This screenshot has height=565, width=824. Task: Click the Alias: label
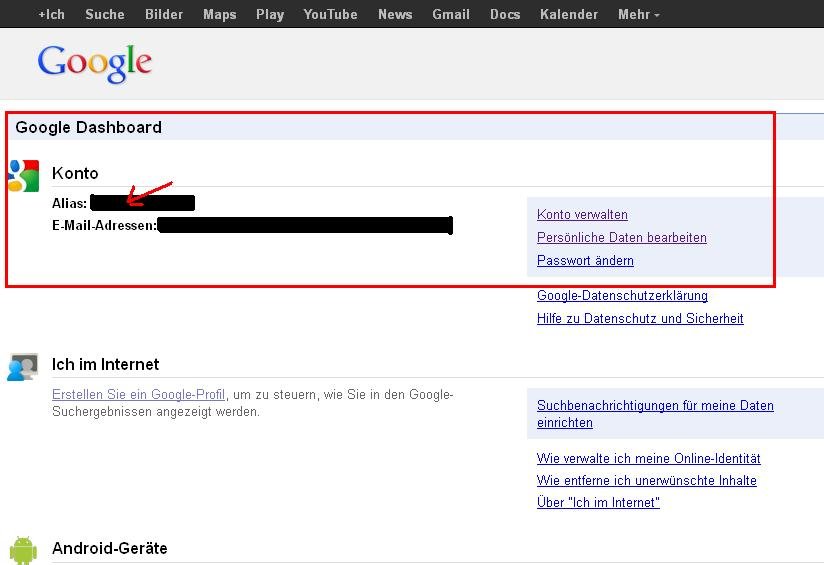[x=69, y=203]
